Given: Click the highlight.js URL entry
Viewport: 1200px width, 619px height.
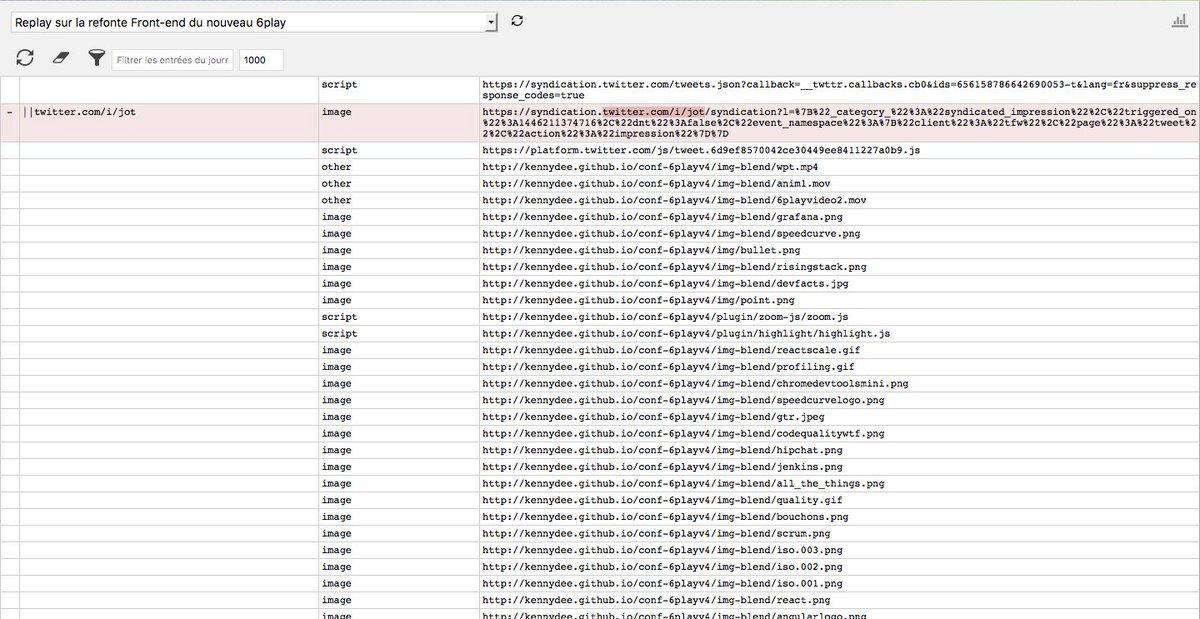Looking at the screenshot, I should (x=839, y=333).
